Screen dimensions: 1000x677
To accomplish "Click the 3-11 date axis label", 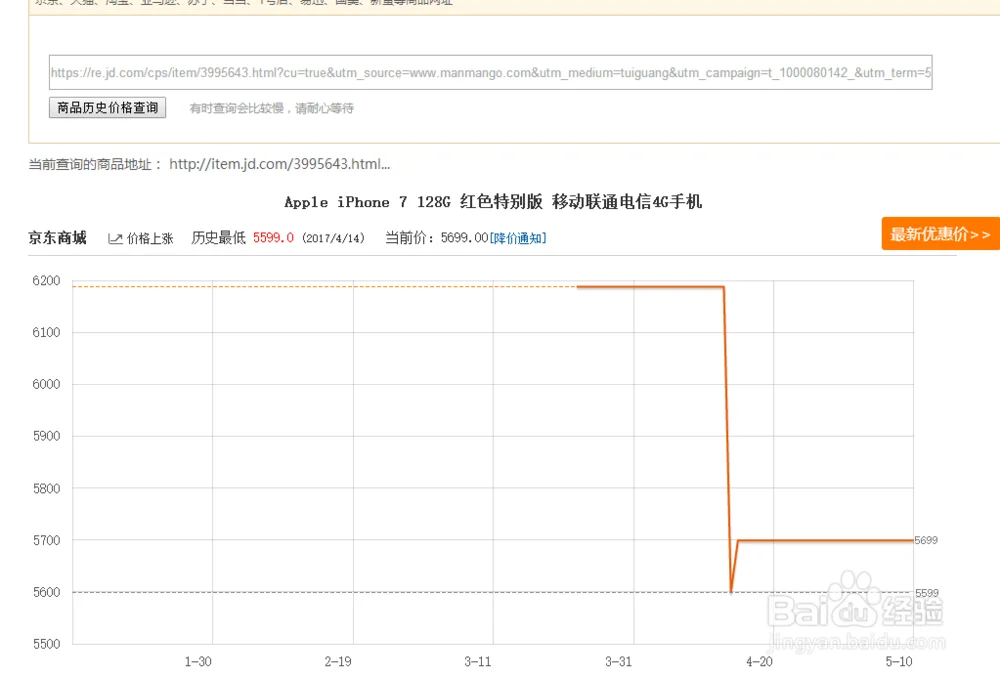I will [x=478, y=662].
